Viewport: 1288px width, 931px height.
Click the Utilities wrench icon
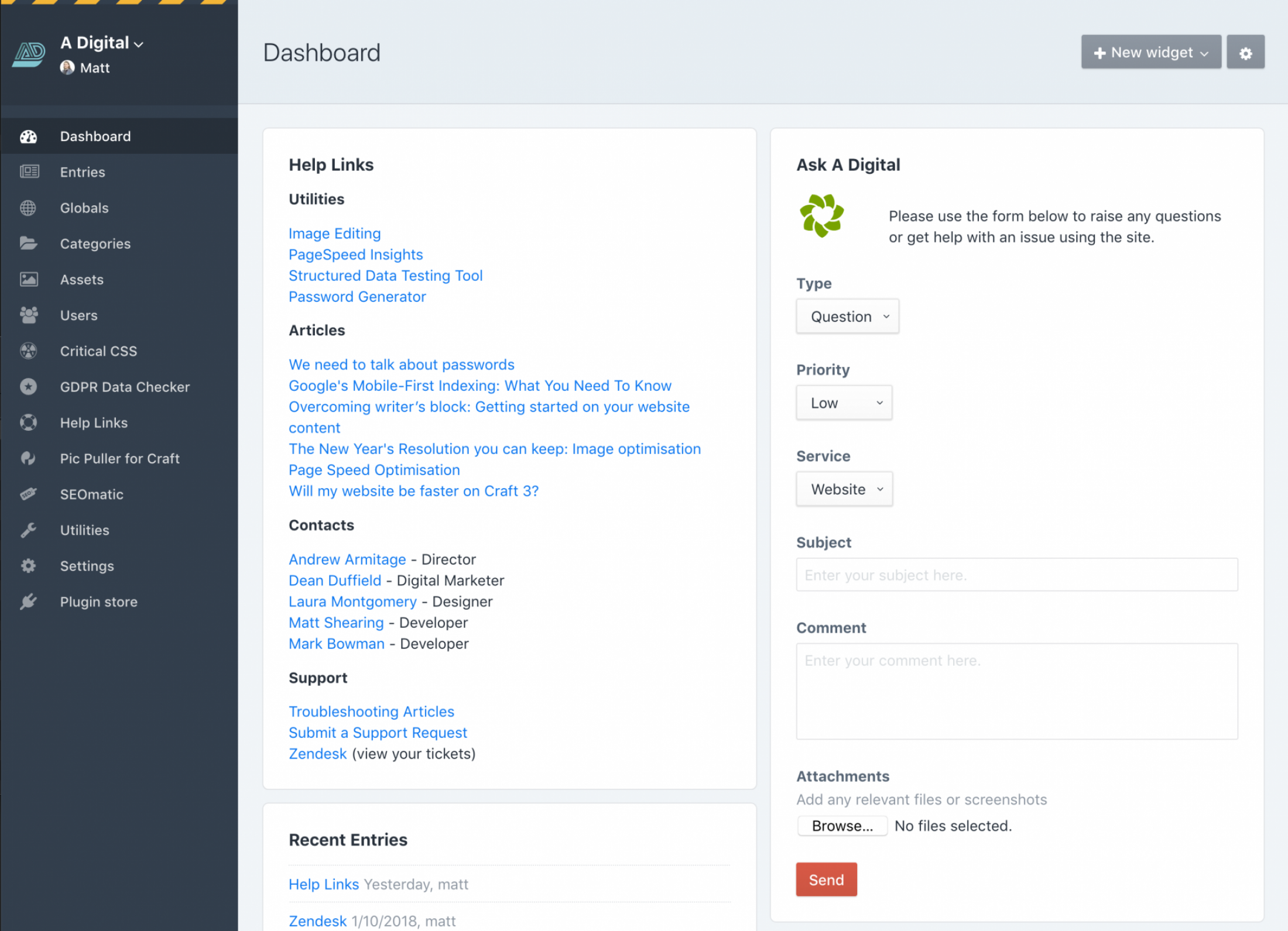tap(28, 530)
